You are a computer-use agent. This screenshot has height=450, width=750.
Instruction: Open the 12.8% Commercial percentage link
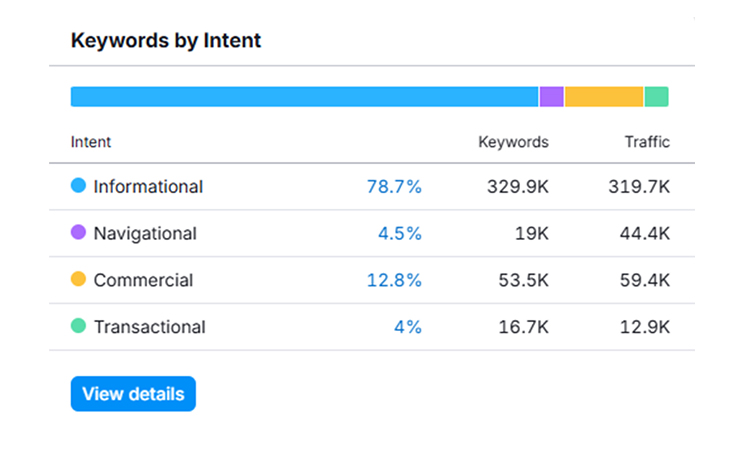tap(394, 281)
